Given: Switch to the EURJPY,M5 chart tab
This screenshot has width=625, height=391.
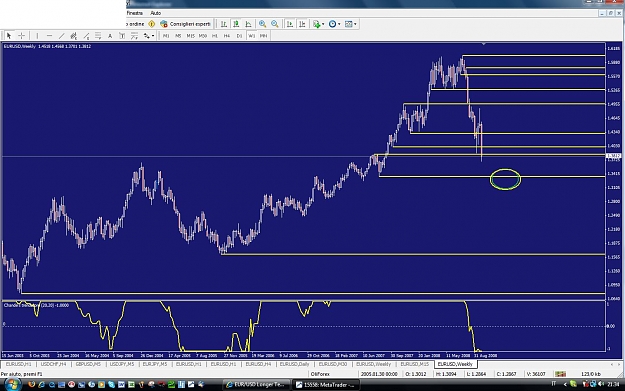Looking at the screenshot, I should (x=155, y=364).
